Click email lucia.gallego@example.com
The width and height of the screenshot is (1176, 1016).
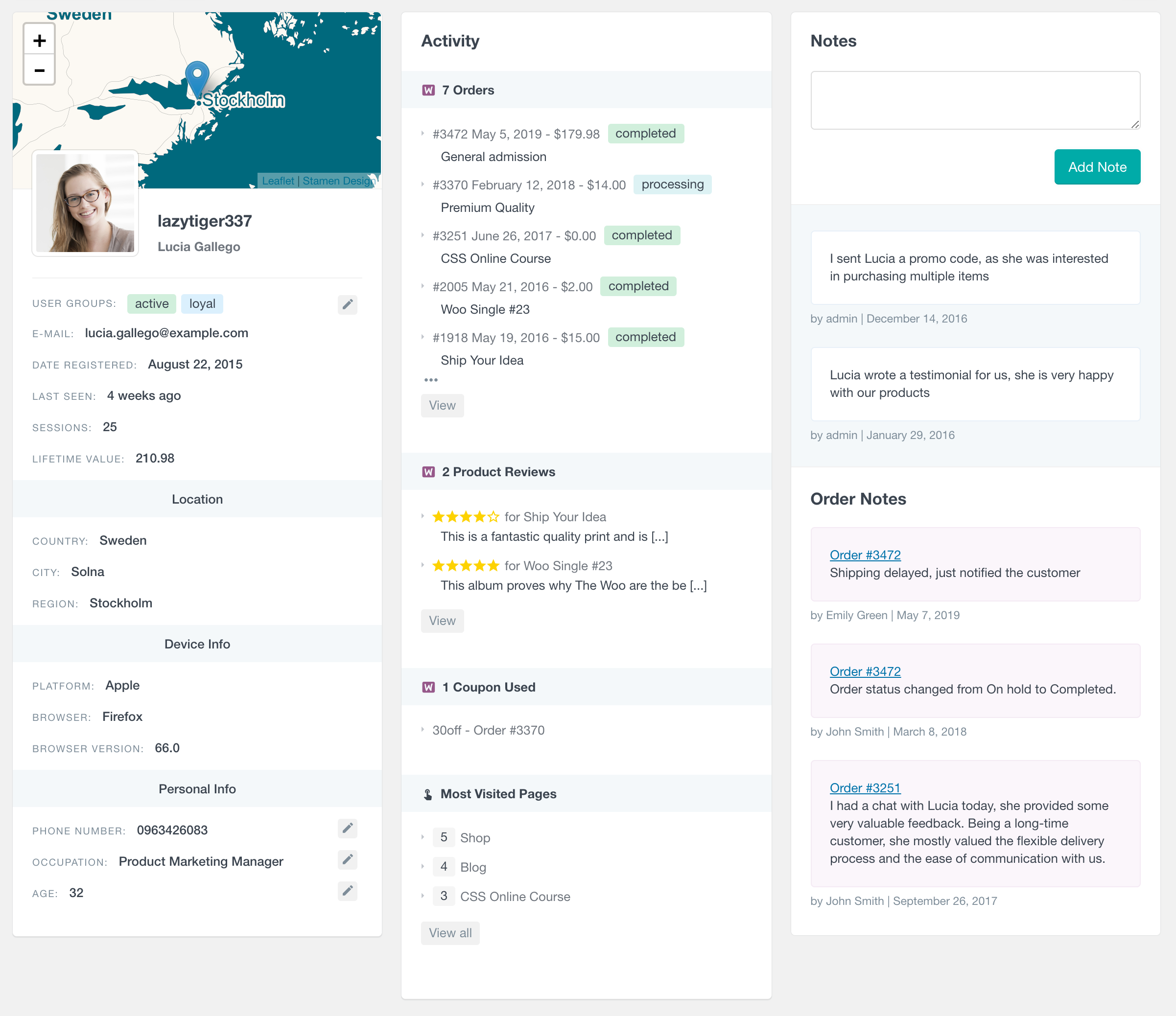(166, 333)
